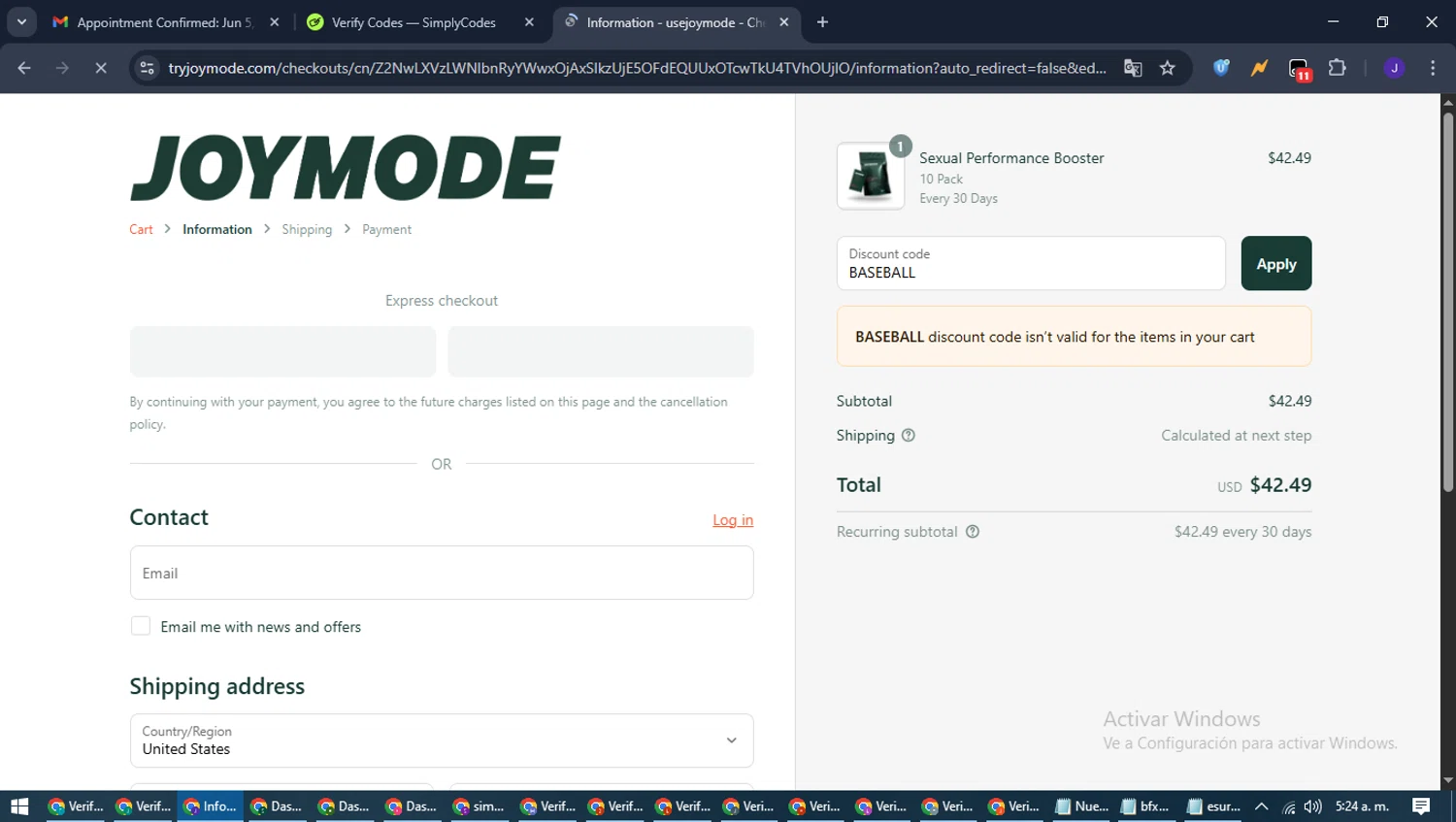View site information icon in address bar
1456x822 pixels.
148,68
